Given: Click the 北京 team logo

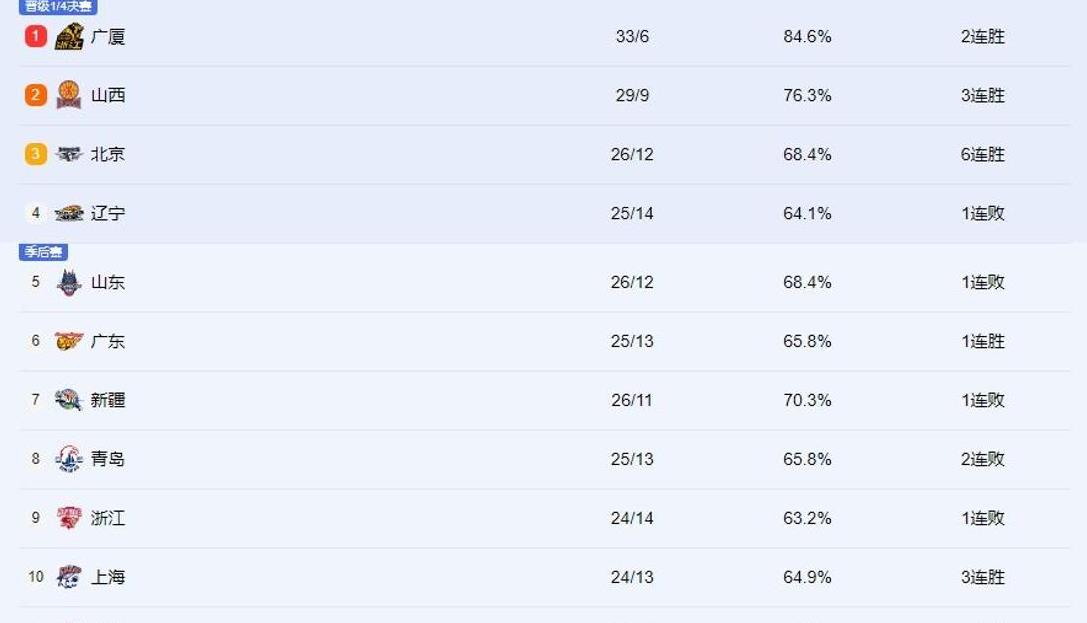Looking at the screenshot, I should pos(69,154).
